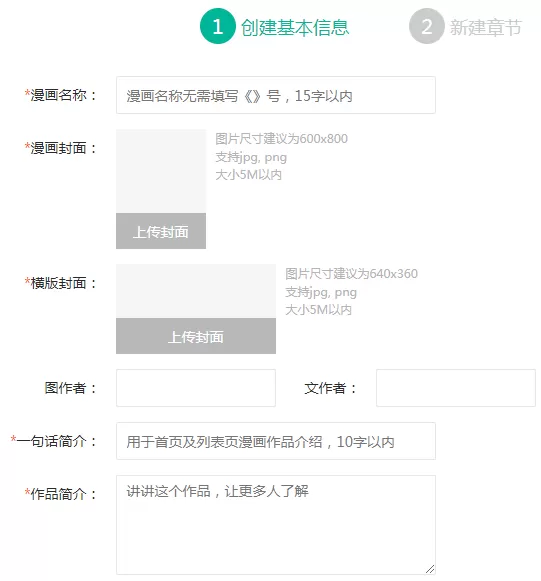Image resolution: width=541 pixels, height=581 pixels.
Task: Click the 横版封面 landscape preview placeholder
Action: coord(196,291)
